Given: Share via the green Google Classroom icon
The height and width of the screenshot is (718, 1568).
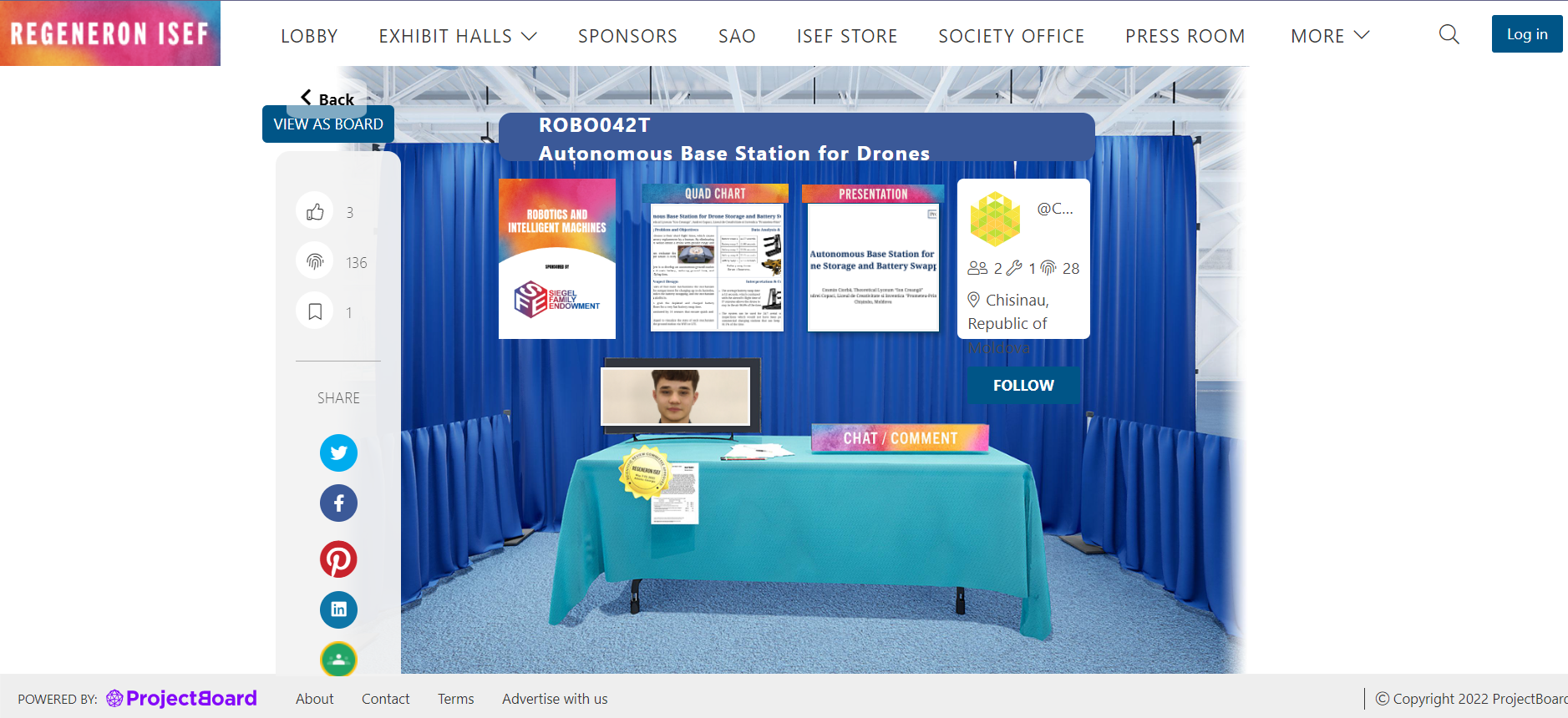Looking at the screenshot, I should 338,659.
